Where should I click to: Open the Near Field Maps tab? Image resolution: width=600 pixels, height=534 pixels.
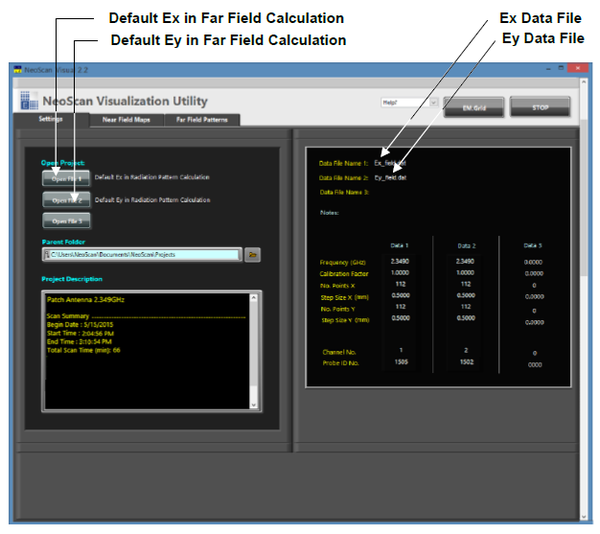(126, 120)
